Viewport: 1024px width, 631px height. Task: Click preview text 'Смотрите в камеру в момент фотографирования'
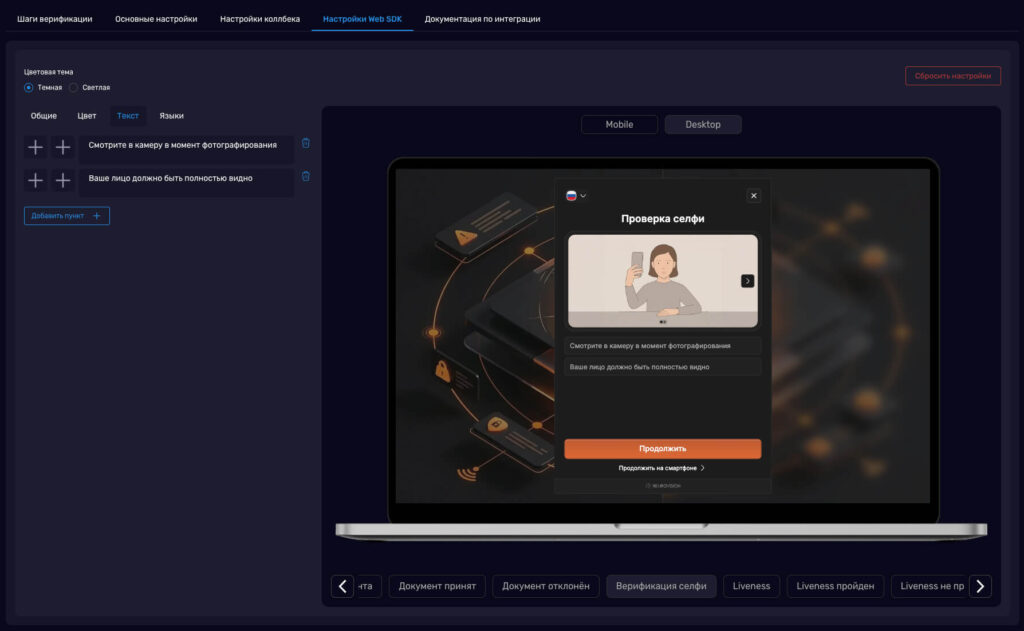[650, 346]
